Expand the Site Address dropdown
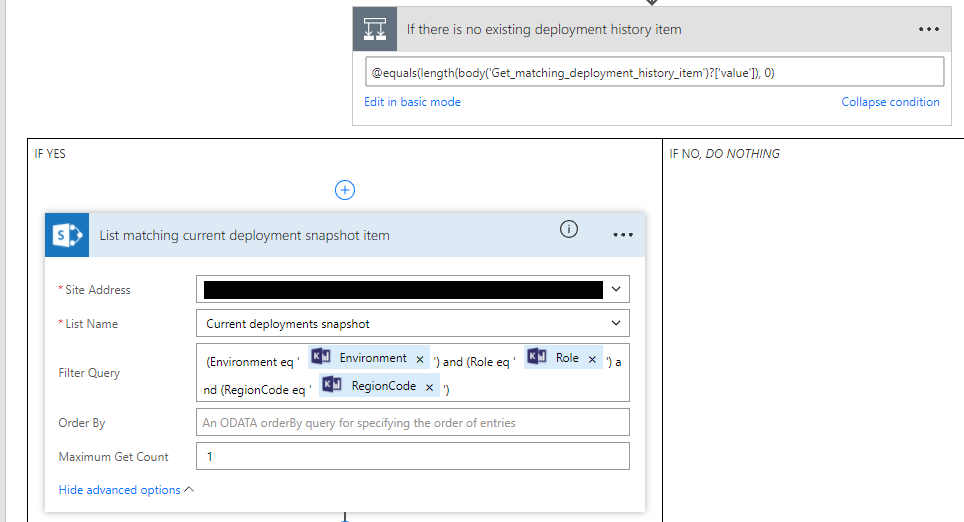The width and height of the screenshot is (964, 522). (616, 290)
